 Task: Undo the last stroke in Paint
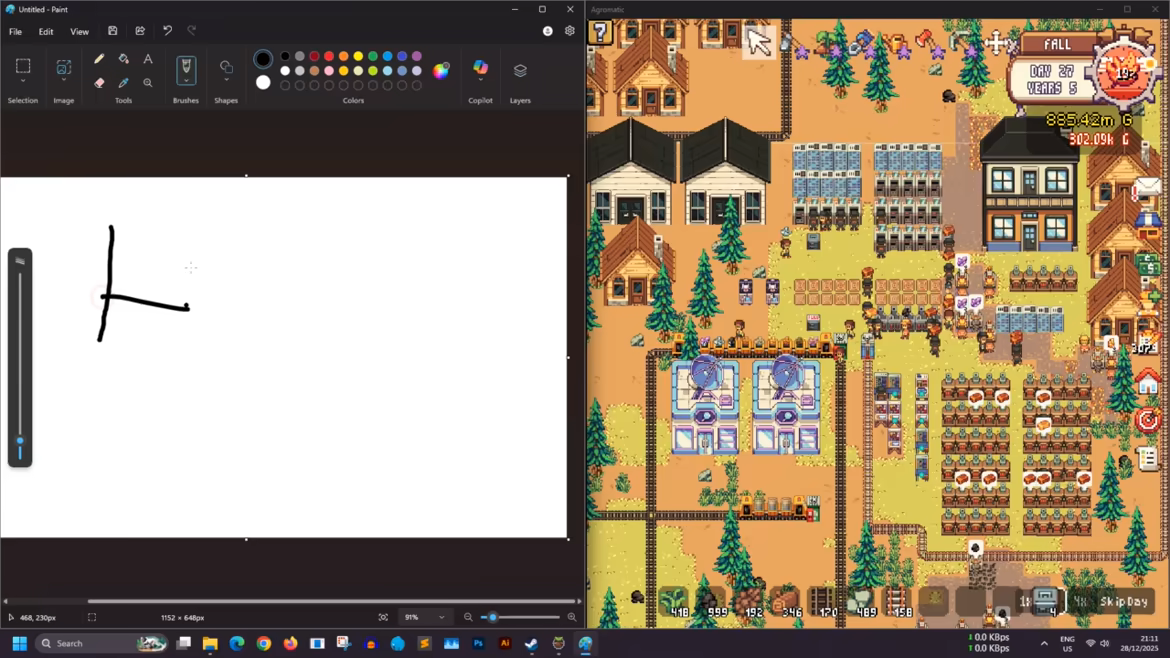point(167,31)
